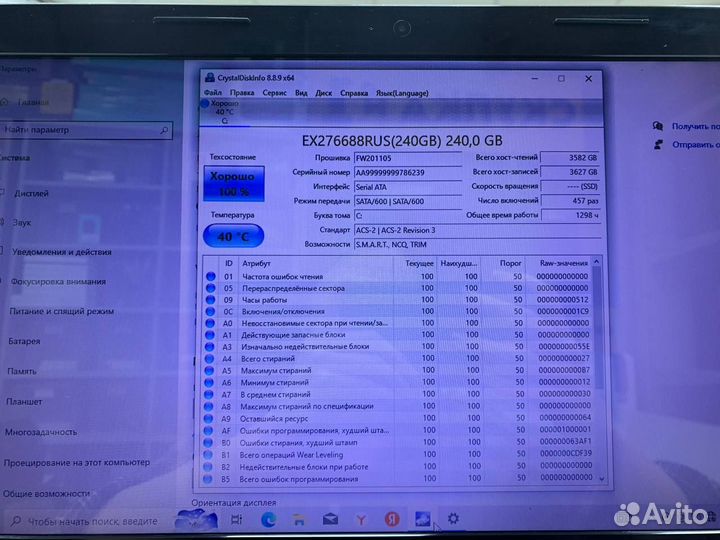Open Уведомления и действия in Settings
The image size is (720, 540).
[62, 252]
